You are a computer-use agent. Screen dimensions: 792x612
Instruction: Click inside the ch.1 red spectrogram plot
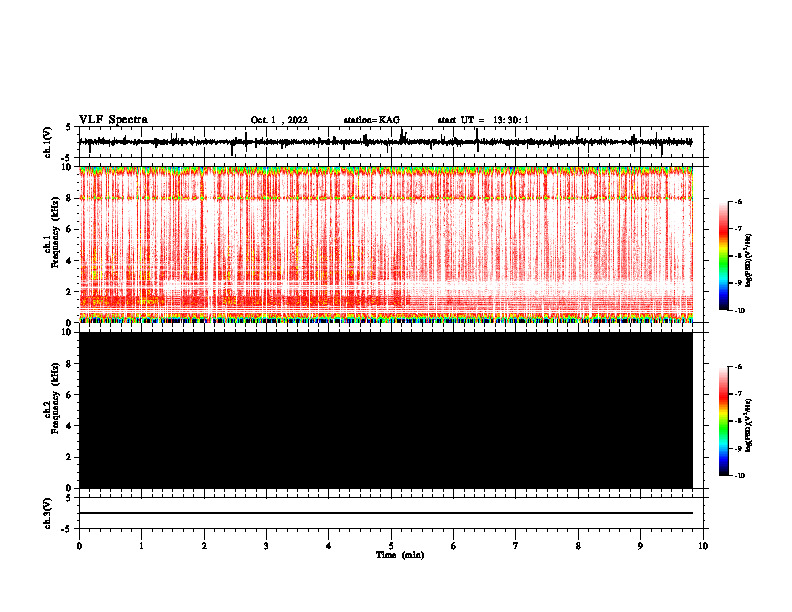click(x=386, y=244)
